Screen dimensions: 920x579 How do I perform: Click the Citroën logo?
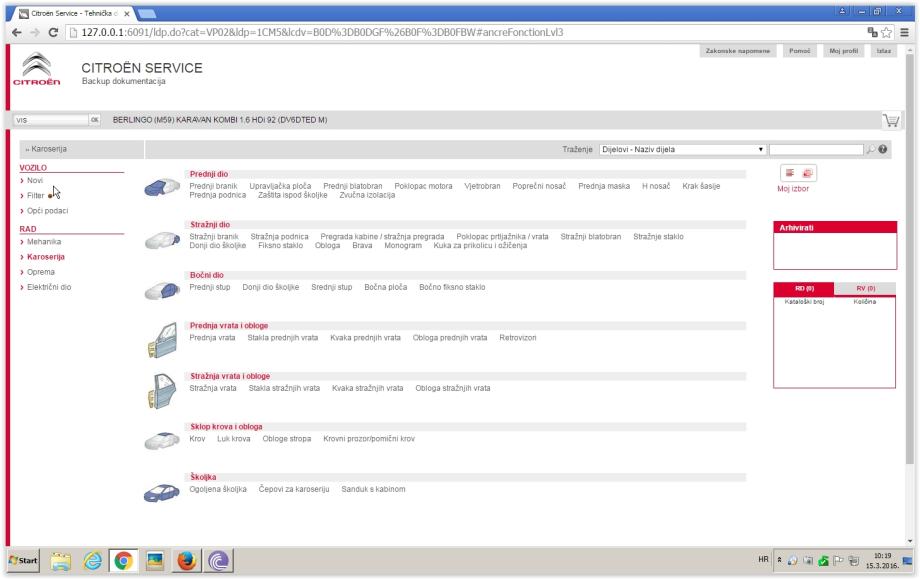click(x=36, y=69)
